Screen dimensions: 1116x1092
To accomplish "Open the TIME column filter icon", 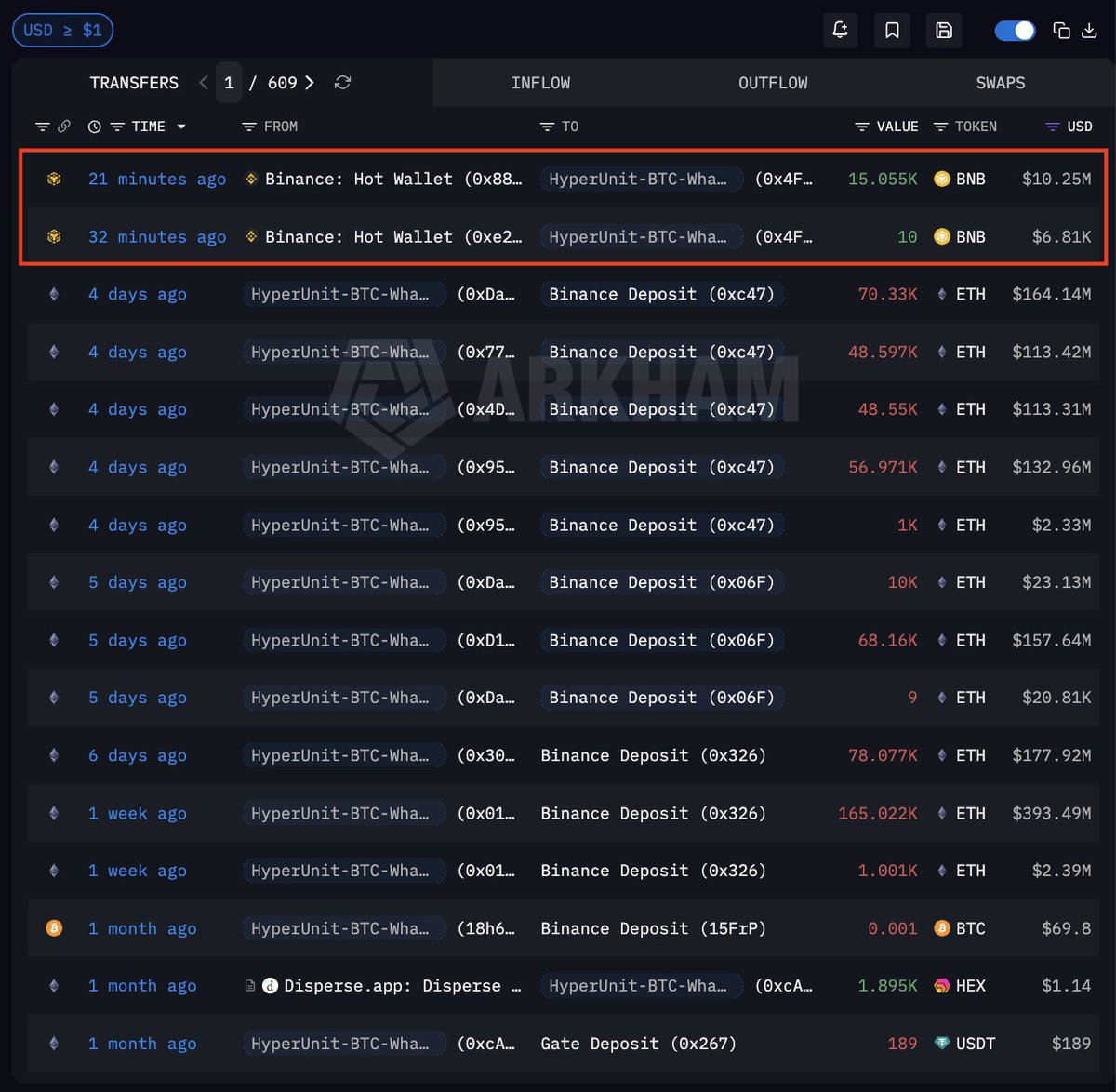I will [117, 127].
